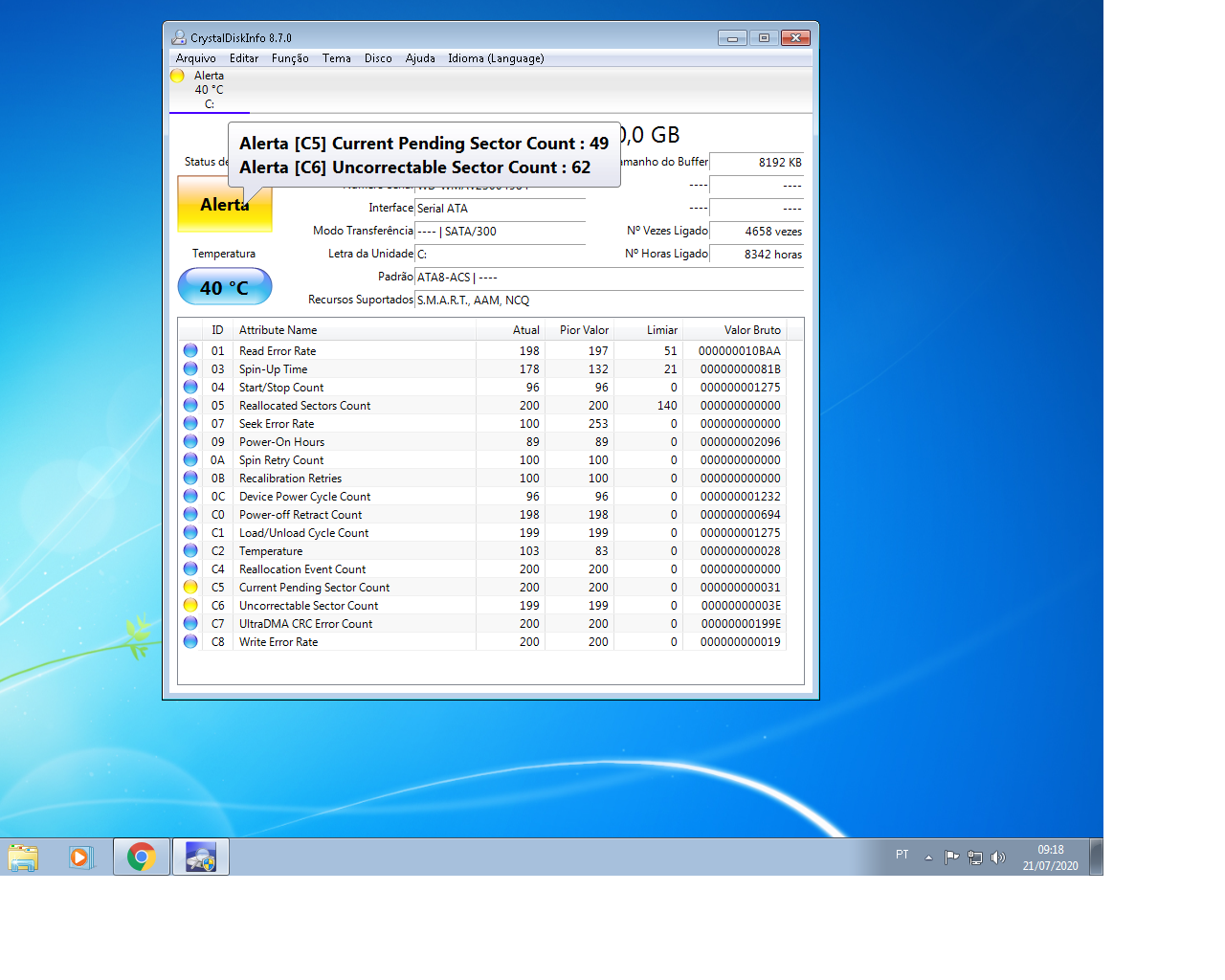The width and height of the screenshot is (1225, 980).
Task: Open Google Chrome from the taskbar
Action: [x=142, y=857]
